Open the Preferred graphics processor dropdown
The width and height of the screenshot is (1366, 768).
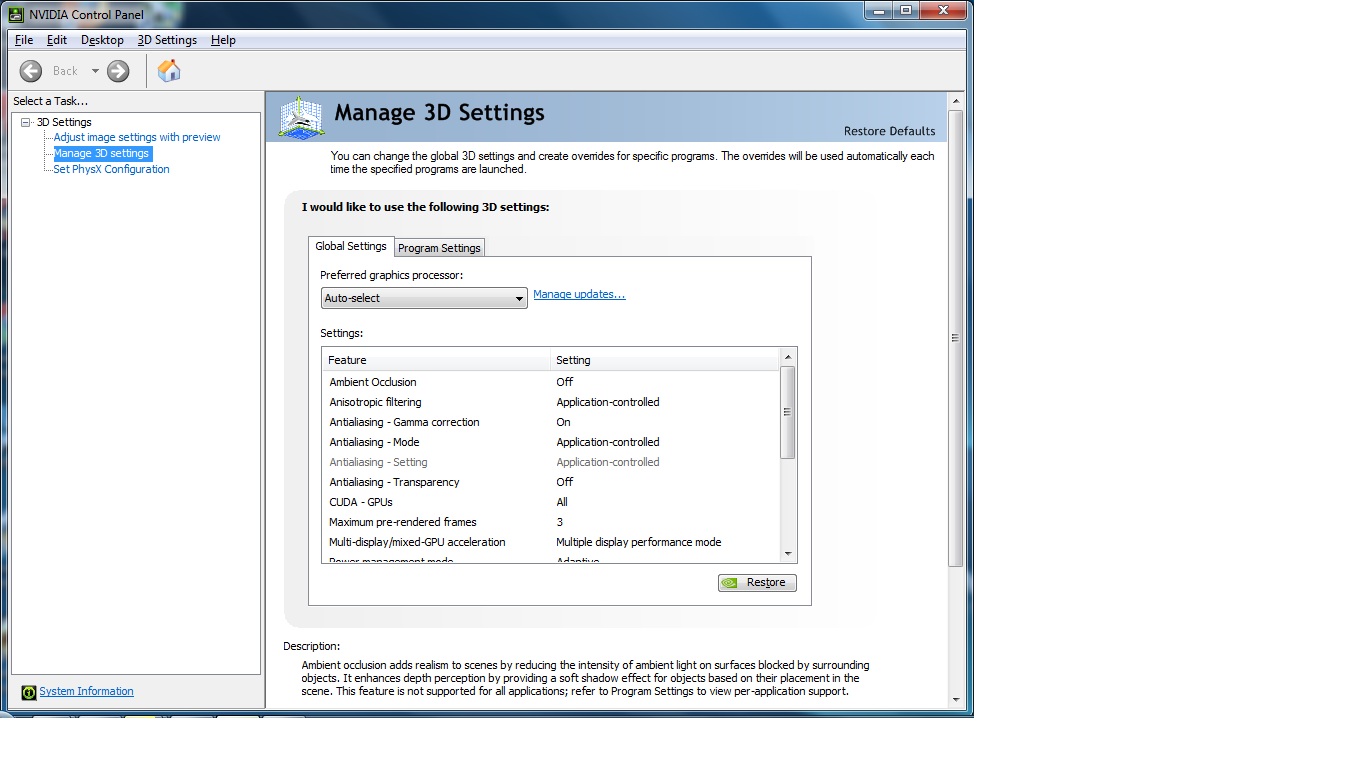click(x=424, y=298)
